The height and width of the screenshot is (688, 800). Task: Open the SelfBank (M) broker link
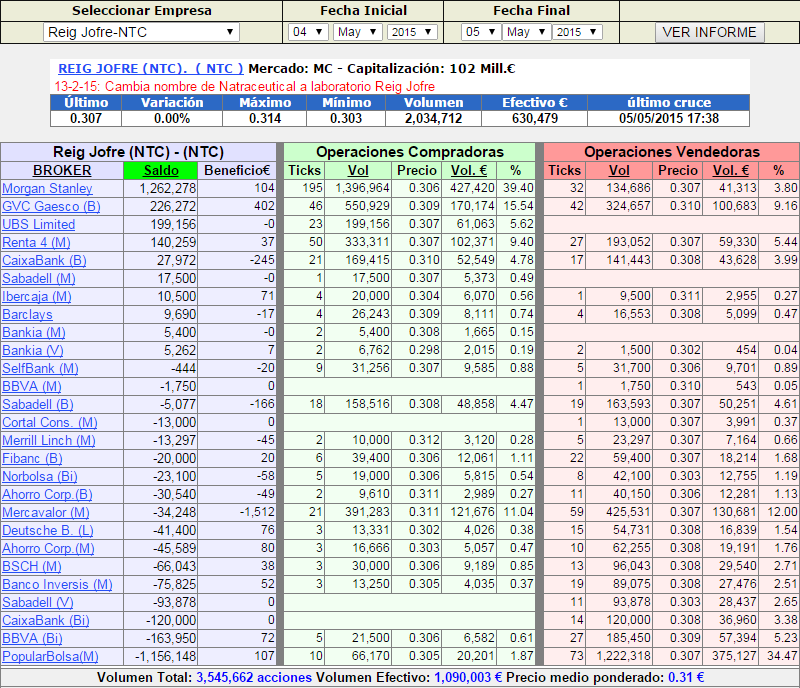click(40, 368)
